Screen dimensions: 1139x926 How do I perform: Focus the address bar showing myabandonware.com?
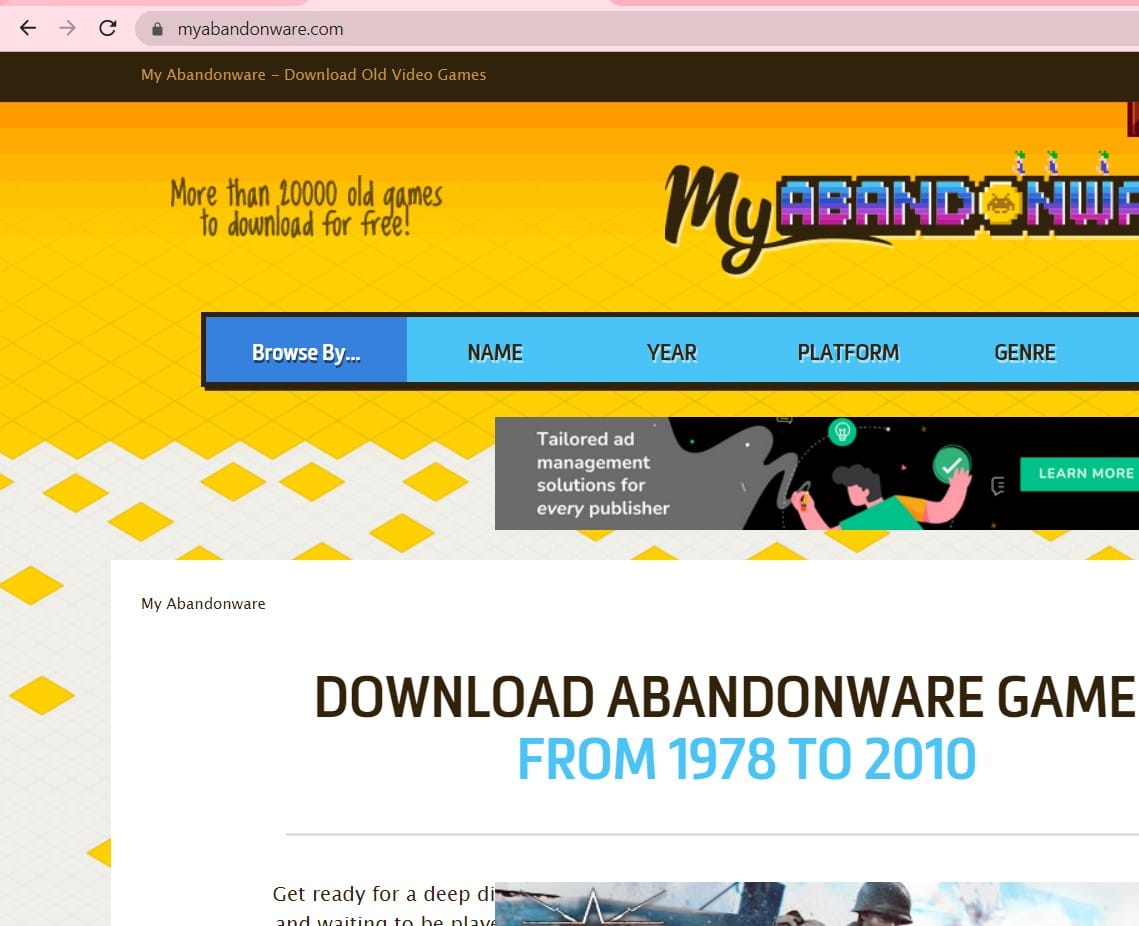[639, 29]
